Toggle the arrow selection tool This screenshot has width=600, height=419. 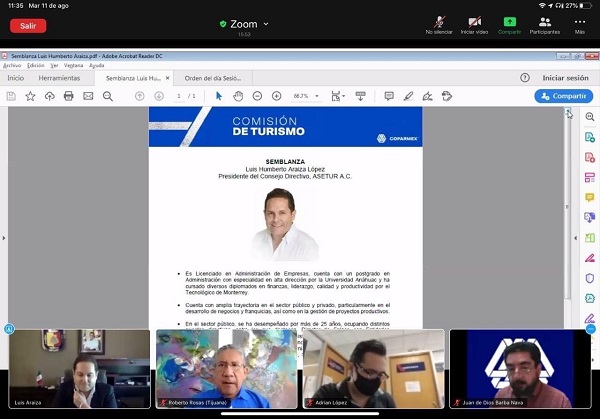219,96
